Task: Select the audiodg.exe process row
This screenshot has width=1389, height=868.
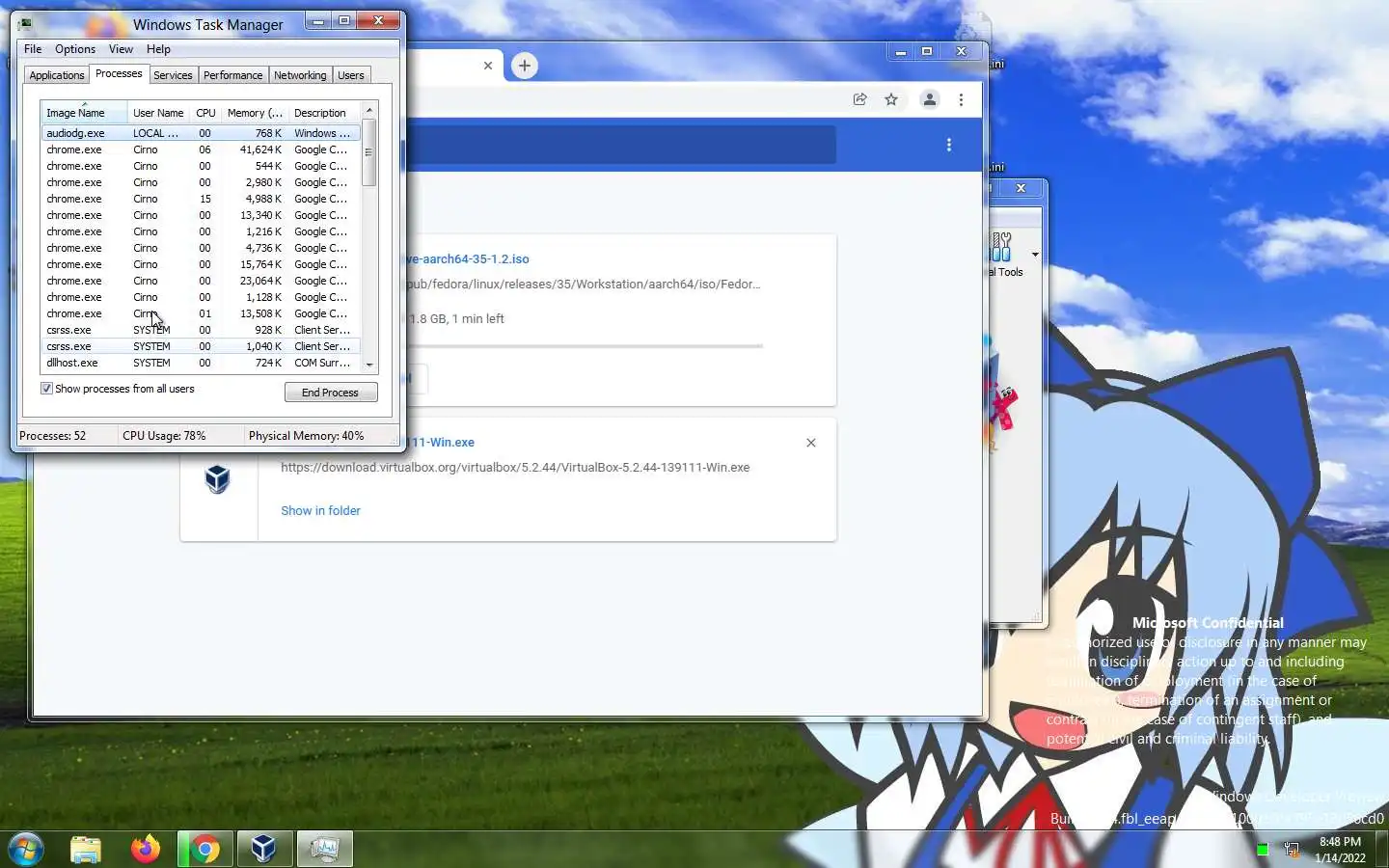Action: (201, 133)
